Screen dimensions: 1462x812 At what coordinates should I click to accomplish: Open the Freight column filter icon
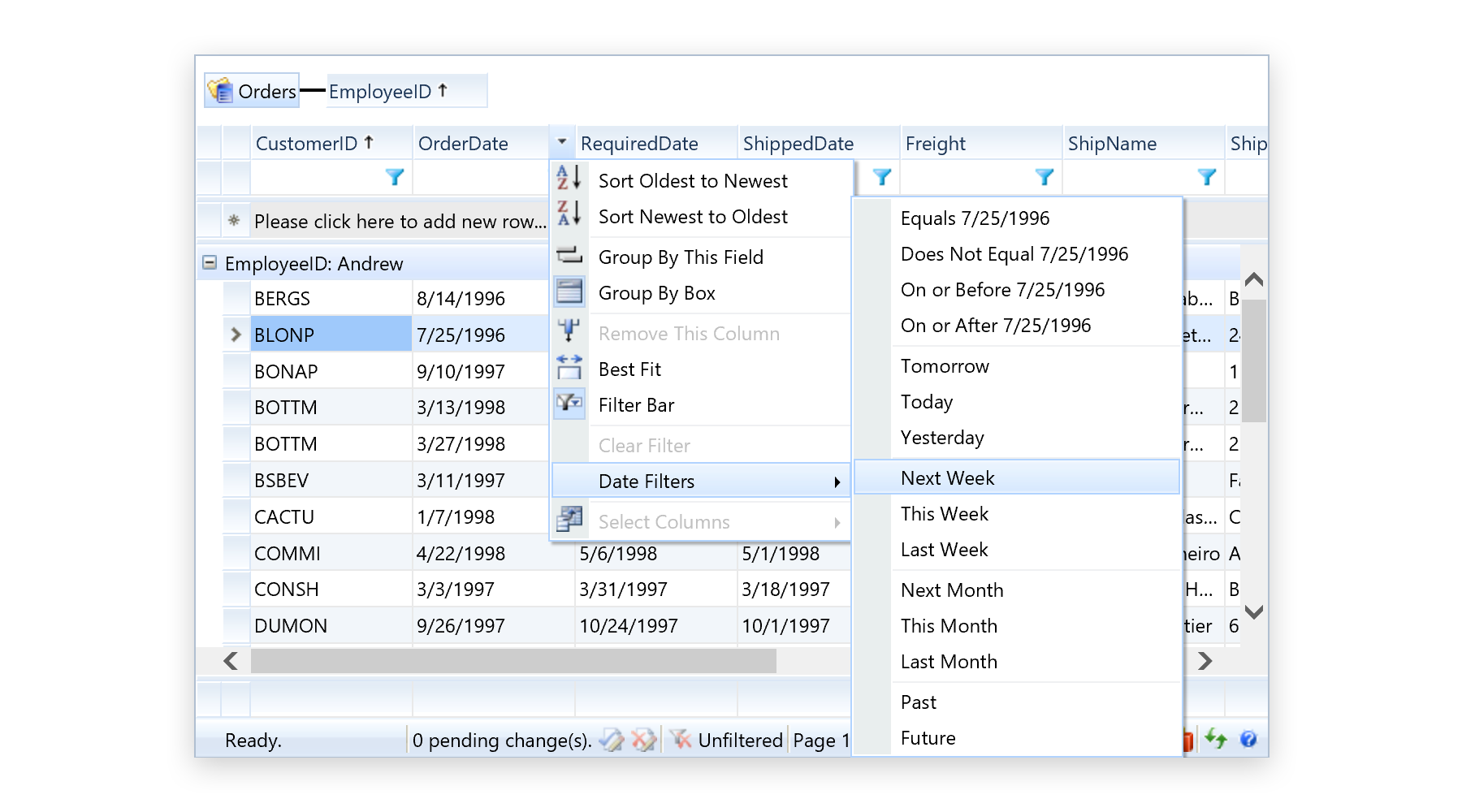(1045, 177)
